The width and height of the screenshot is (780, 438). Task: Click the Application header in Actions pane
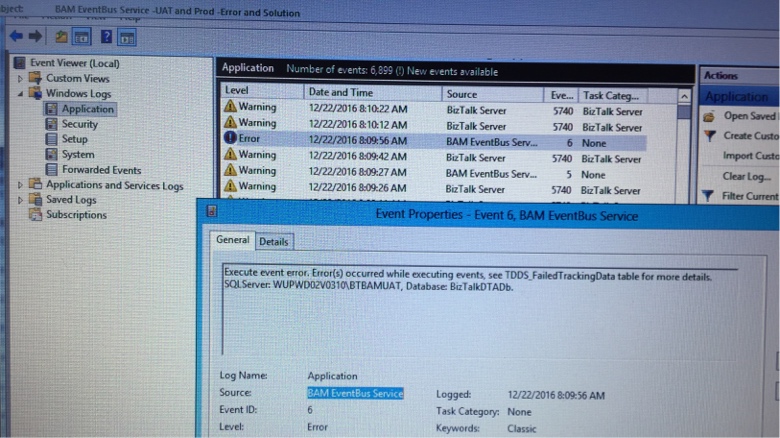[x=739, y=97]
